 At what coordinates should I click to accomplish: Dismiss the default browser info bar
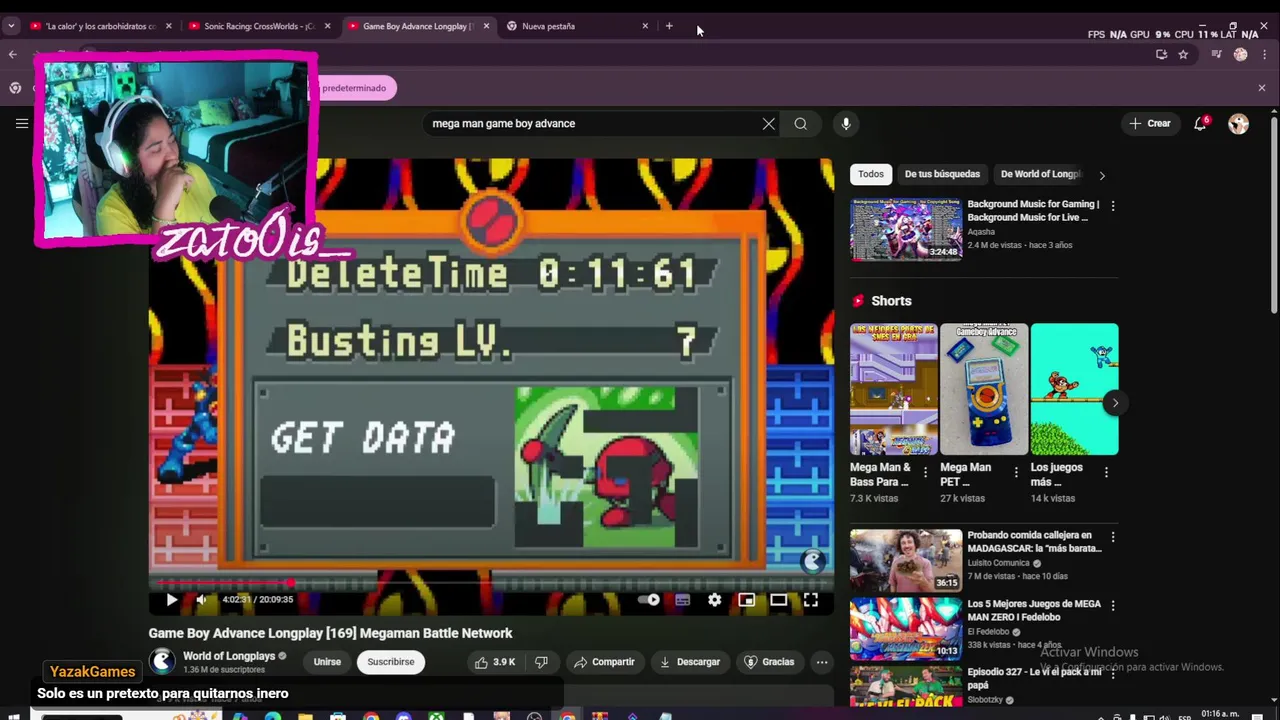coord(1261,88)
